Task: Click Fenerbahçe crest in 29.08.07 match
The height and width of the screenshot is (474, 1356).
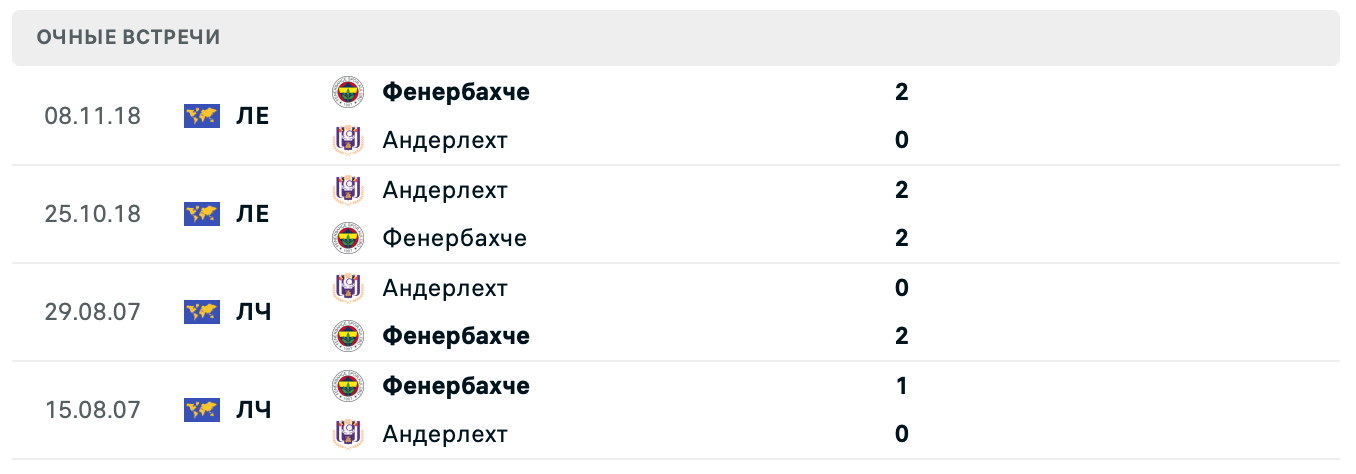Action: tap(348, 336)
